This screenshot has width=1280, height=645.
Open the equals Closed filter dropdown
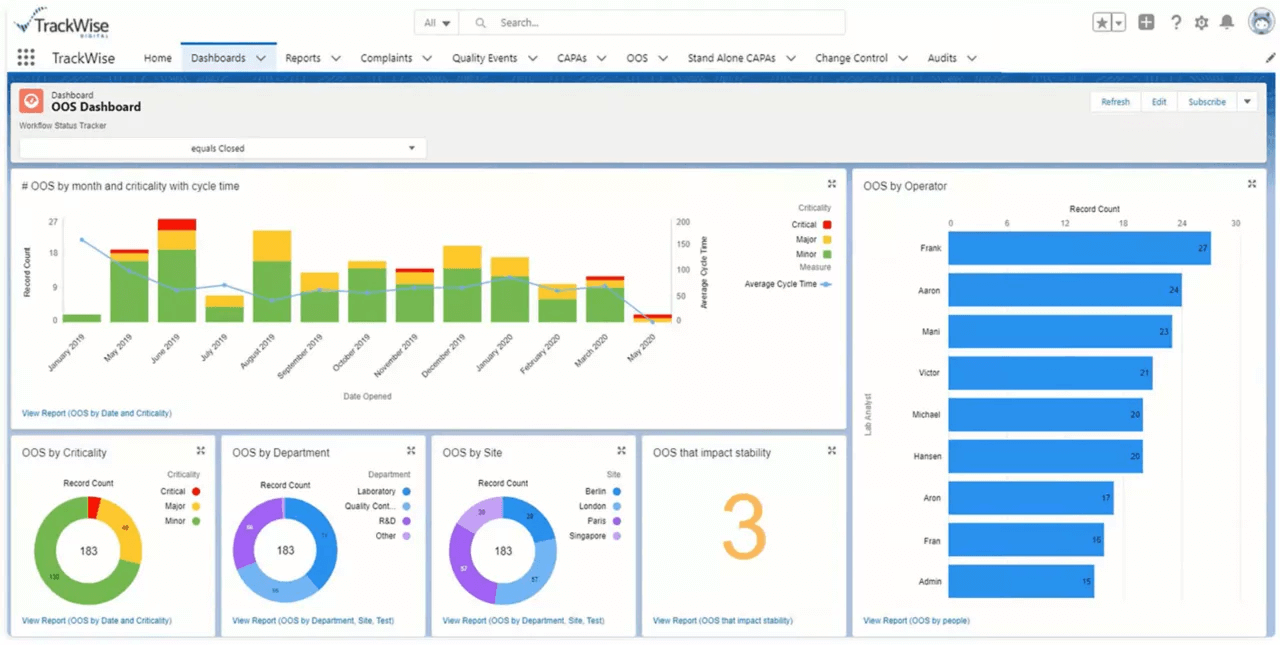224,148
